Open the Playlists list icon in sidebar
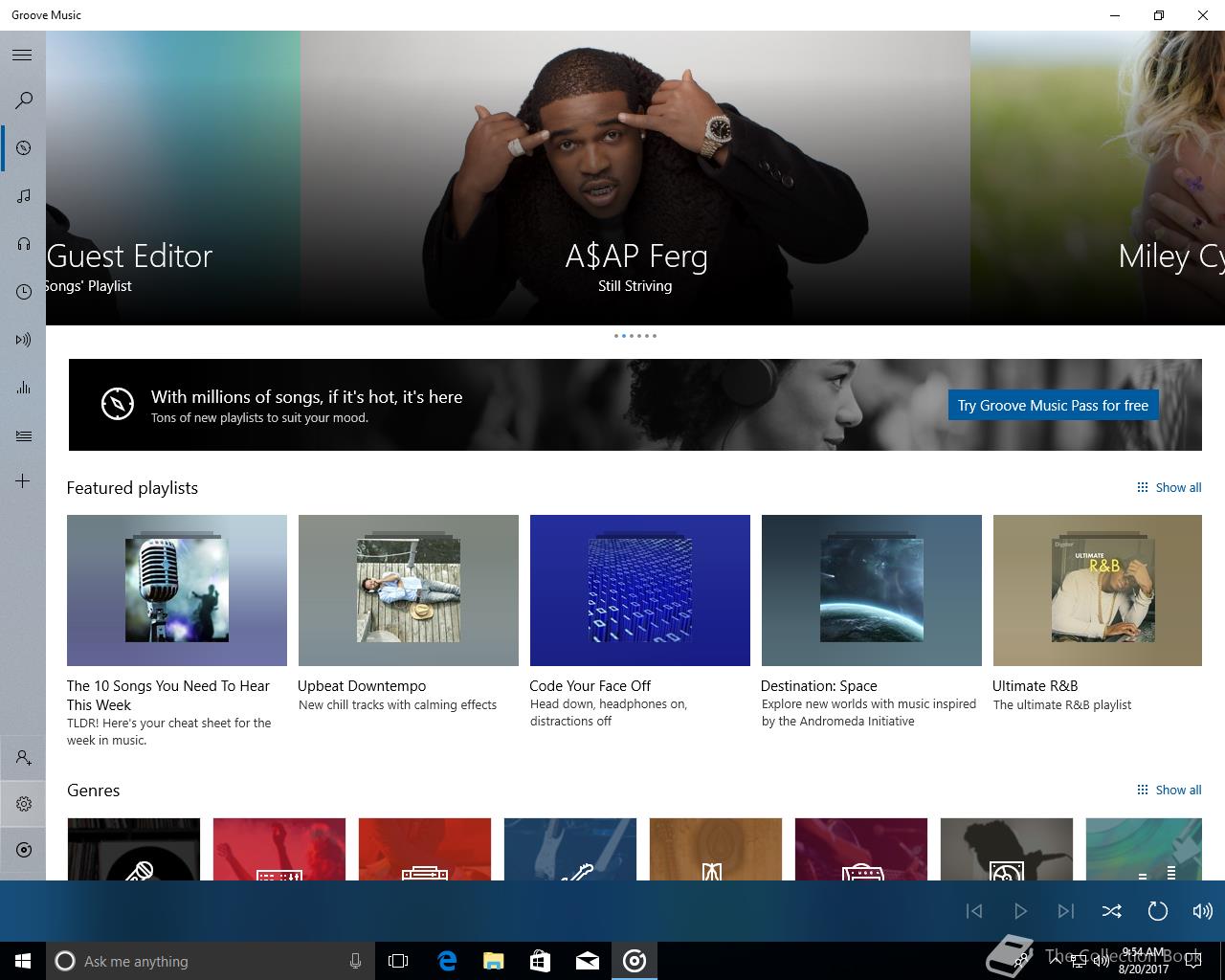This screenshot has width=1225, height=980. (24, 435)
